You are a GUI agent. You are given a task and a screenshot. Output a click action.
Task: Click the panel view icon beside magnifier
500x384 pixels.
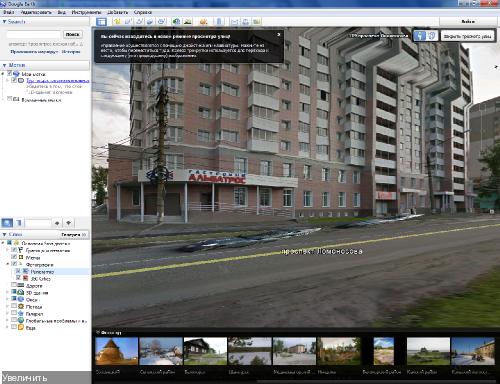(19, 223)
